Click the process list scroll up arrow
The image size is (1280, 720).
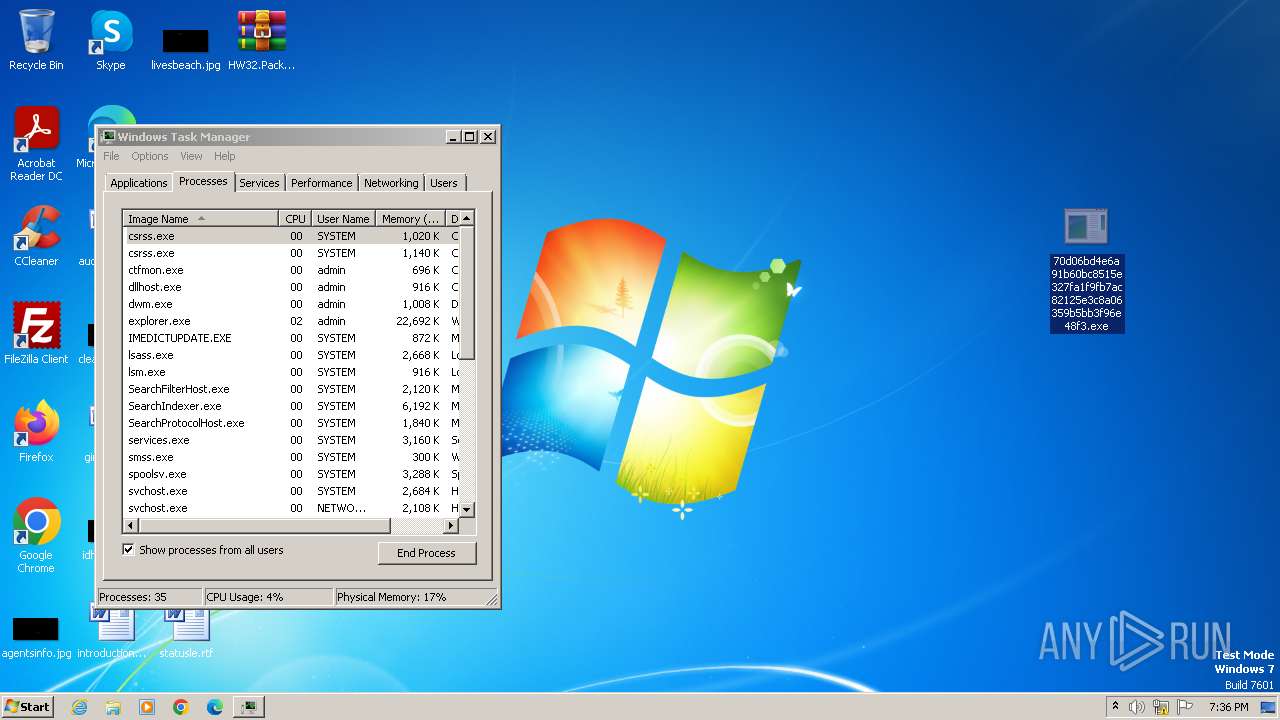point(467,219)
